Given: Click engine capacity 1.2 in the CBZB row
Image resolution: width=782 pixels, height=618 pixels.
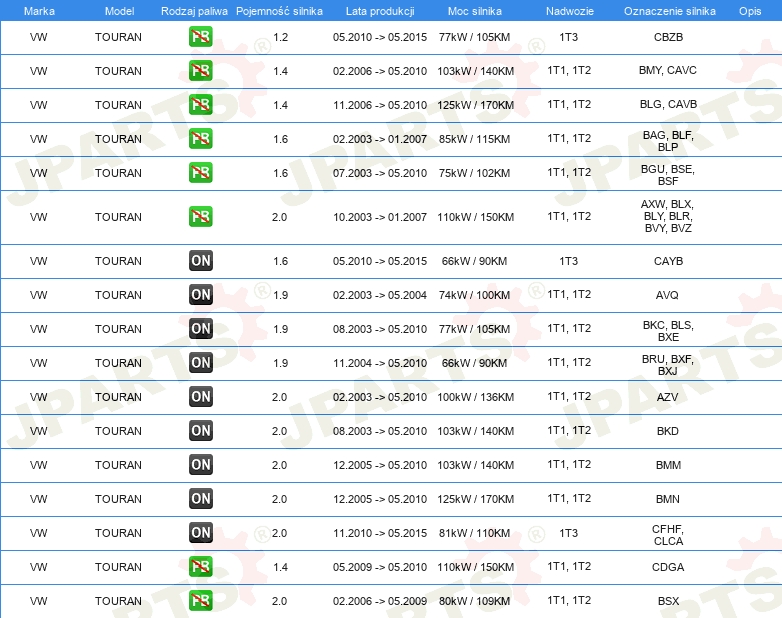Looking at the screenshot, I should click(x=280, y=37).
